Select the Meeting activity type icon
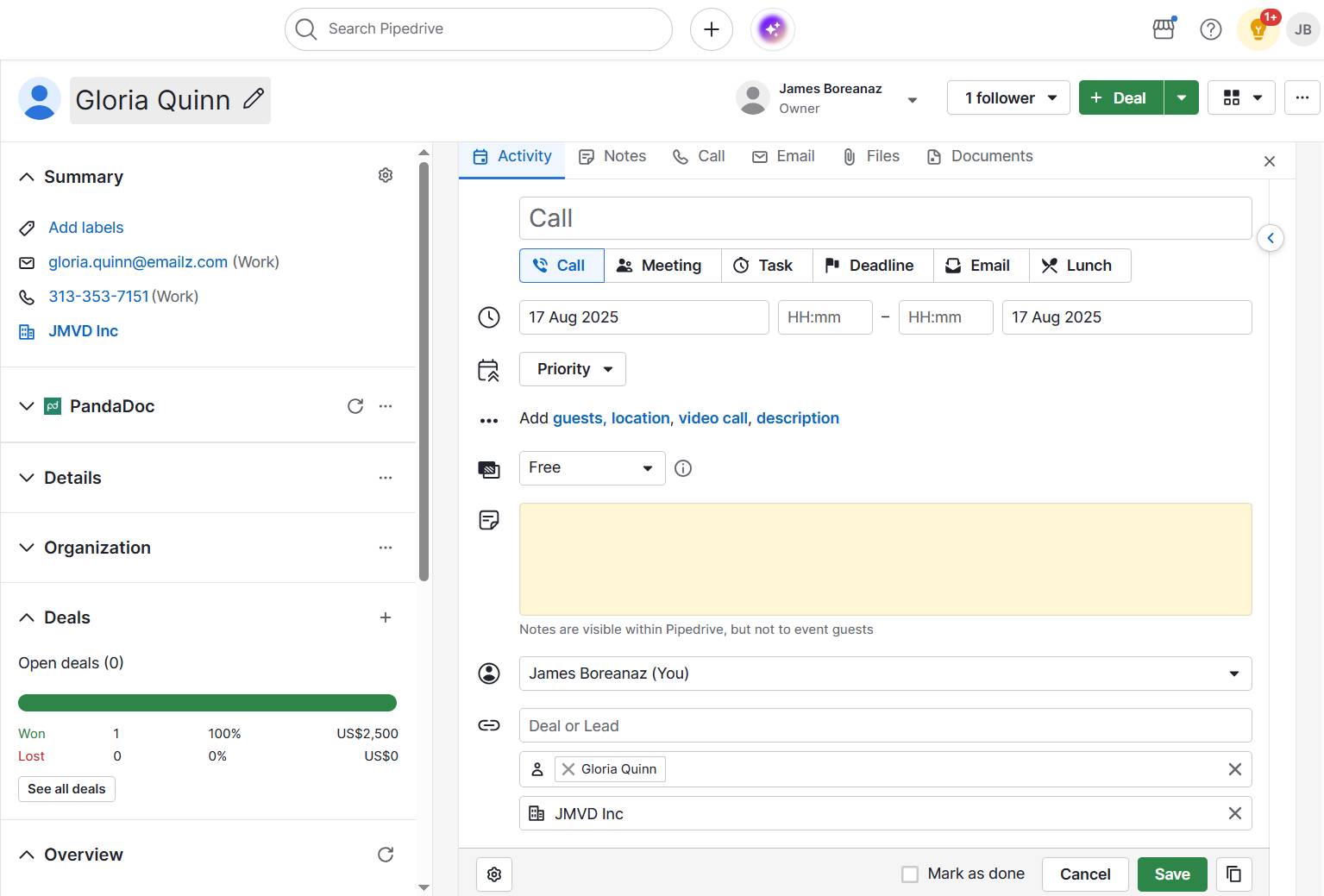The width and height of the screenshot is (1324, 896). tap(624, 265)
